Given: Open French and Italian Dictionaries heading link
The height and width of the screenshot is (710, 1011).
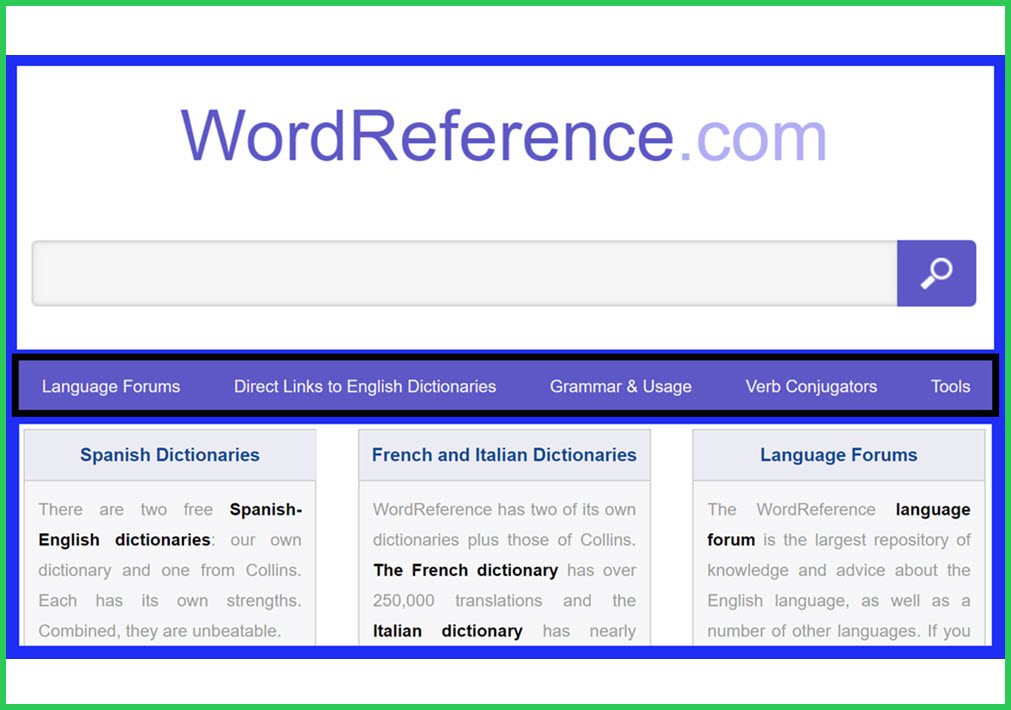Looking at the screenshot, I should [x=504, y=455].
